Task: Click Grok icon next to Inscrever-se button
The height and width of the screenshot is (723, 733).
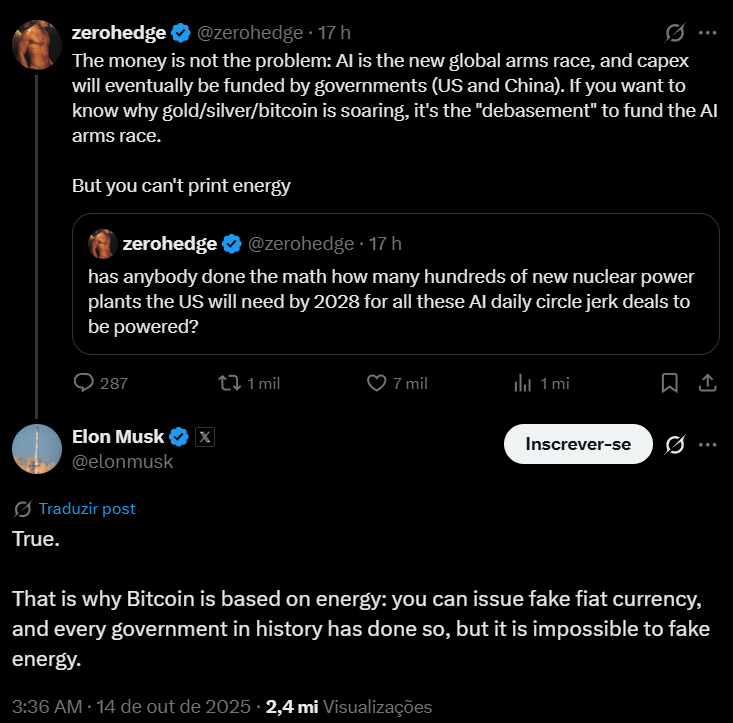Action: [674, 444]
